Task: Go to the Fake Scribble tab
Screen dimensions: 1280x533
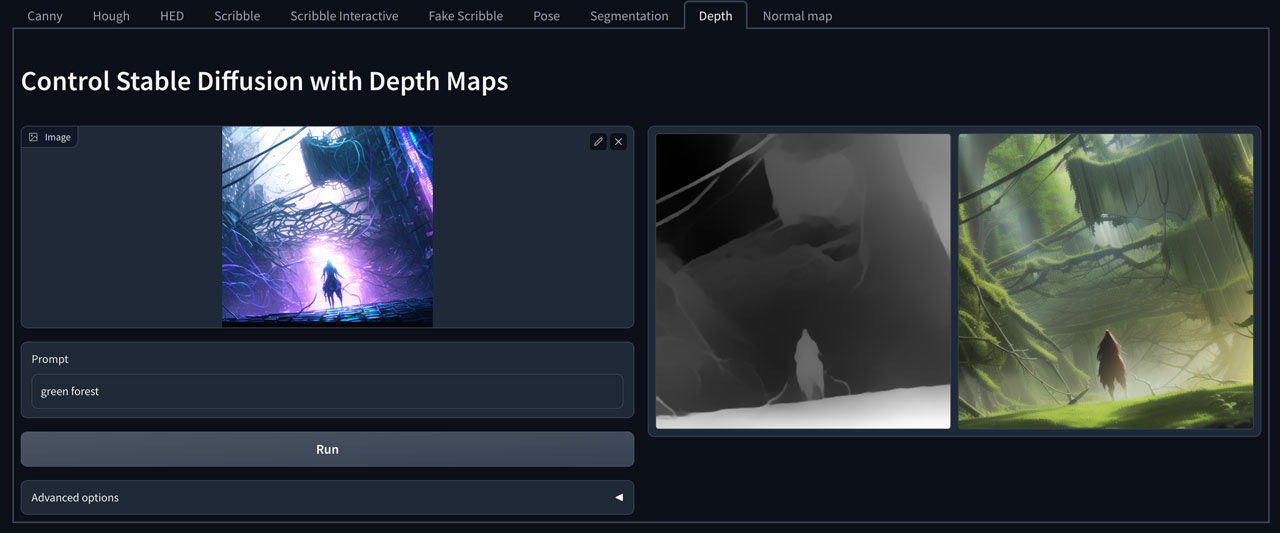Action: (466, 16)
